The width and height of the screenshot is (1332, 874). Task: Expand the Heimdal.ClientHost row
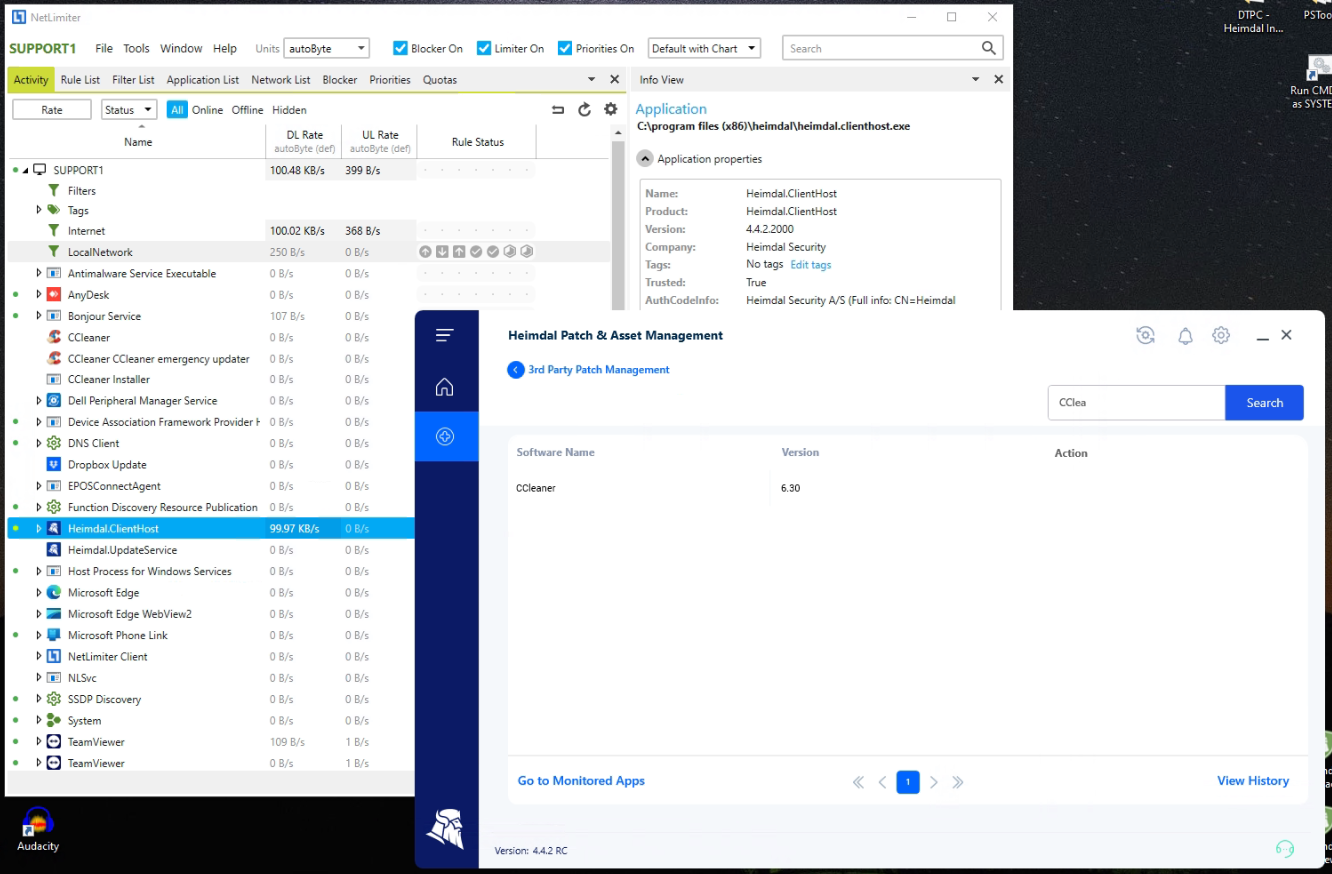(x=39, y=528)
